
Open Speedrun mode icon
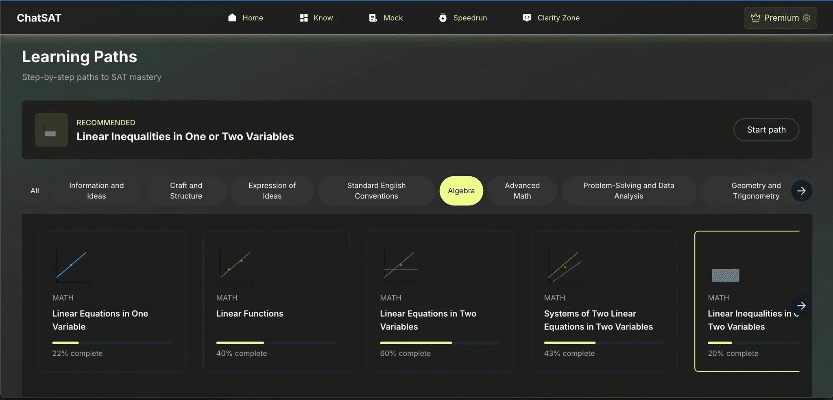click(x=443, y=18)
